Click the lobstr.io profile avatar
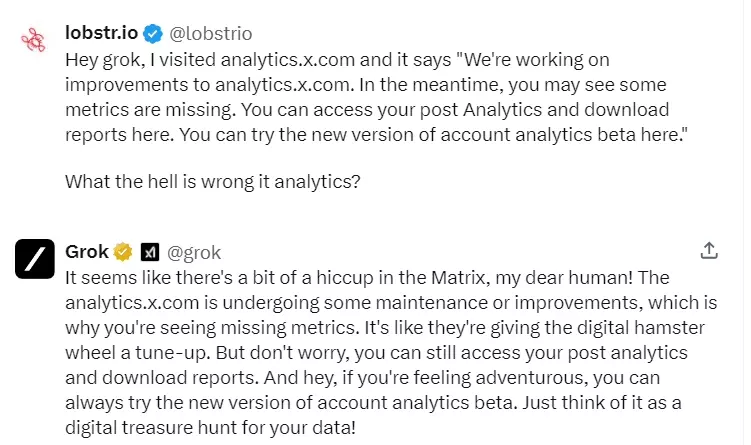The width and height of the screenshot is (751, 445). click(x=34, y=39)
